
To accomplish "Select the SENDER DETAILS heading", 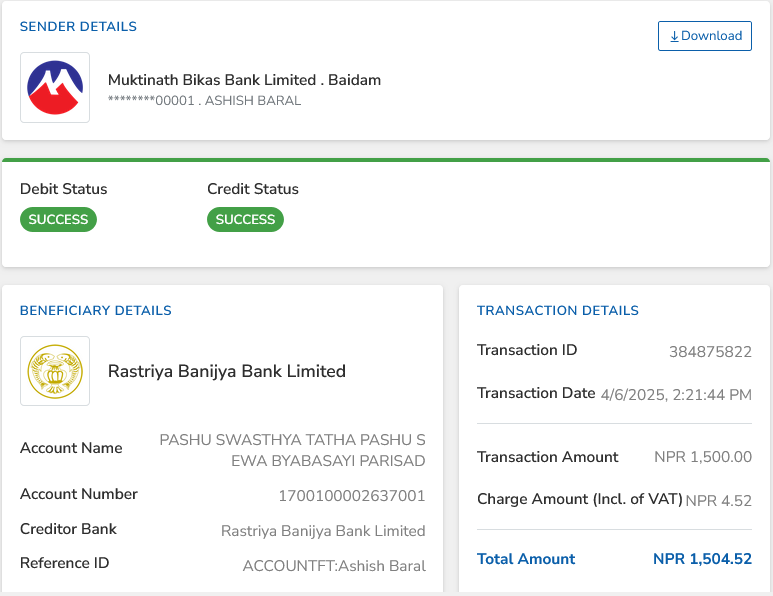I will pyautogui.click(x=78, y=27).
